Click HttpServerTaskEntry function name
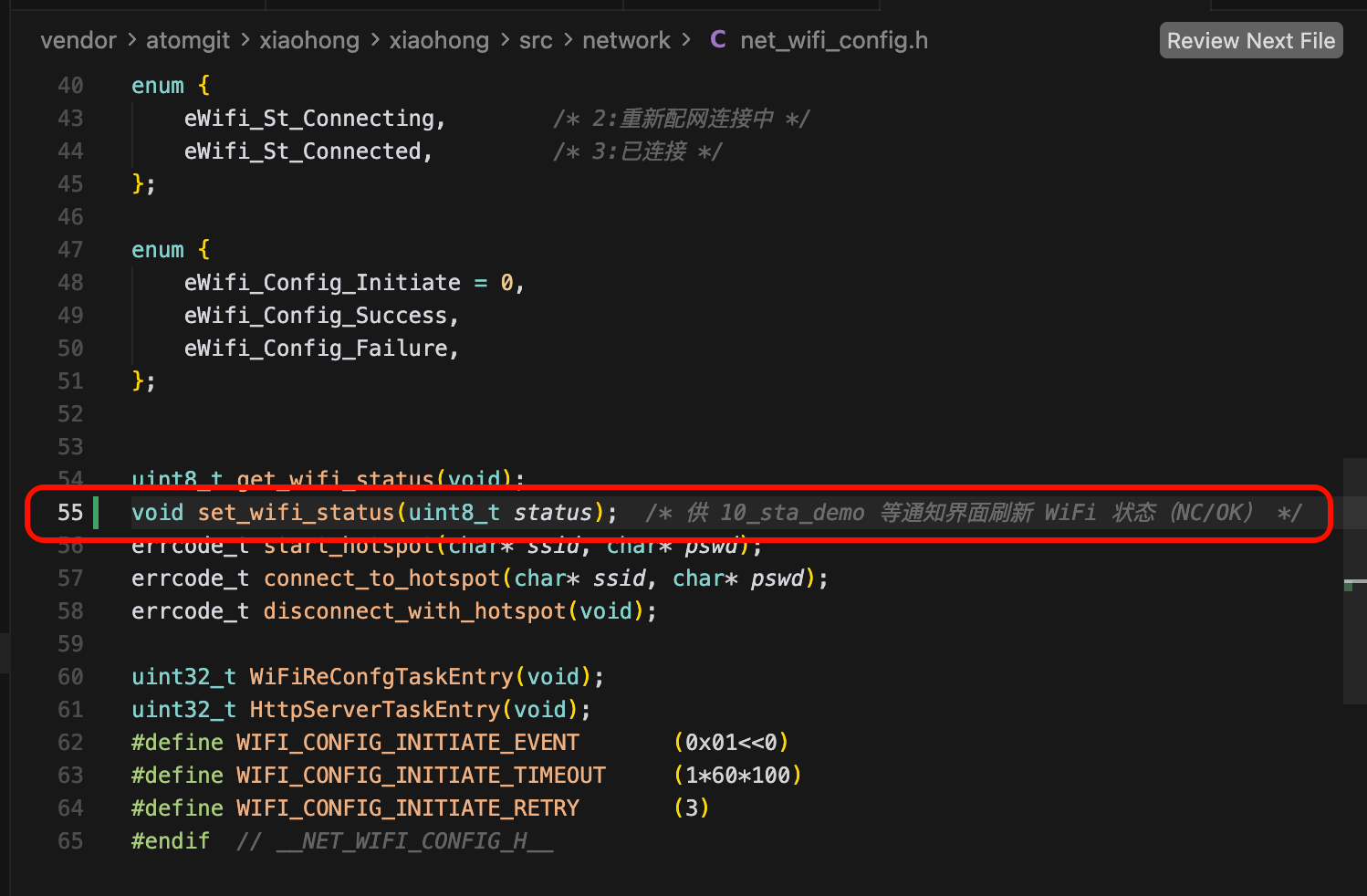The height and width of the screenshot is (896, 1367). 375,710
